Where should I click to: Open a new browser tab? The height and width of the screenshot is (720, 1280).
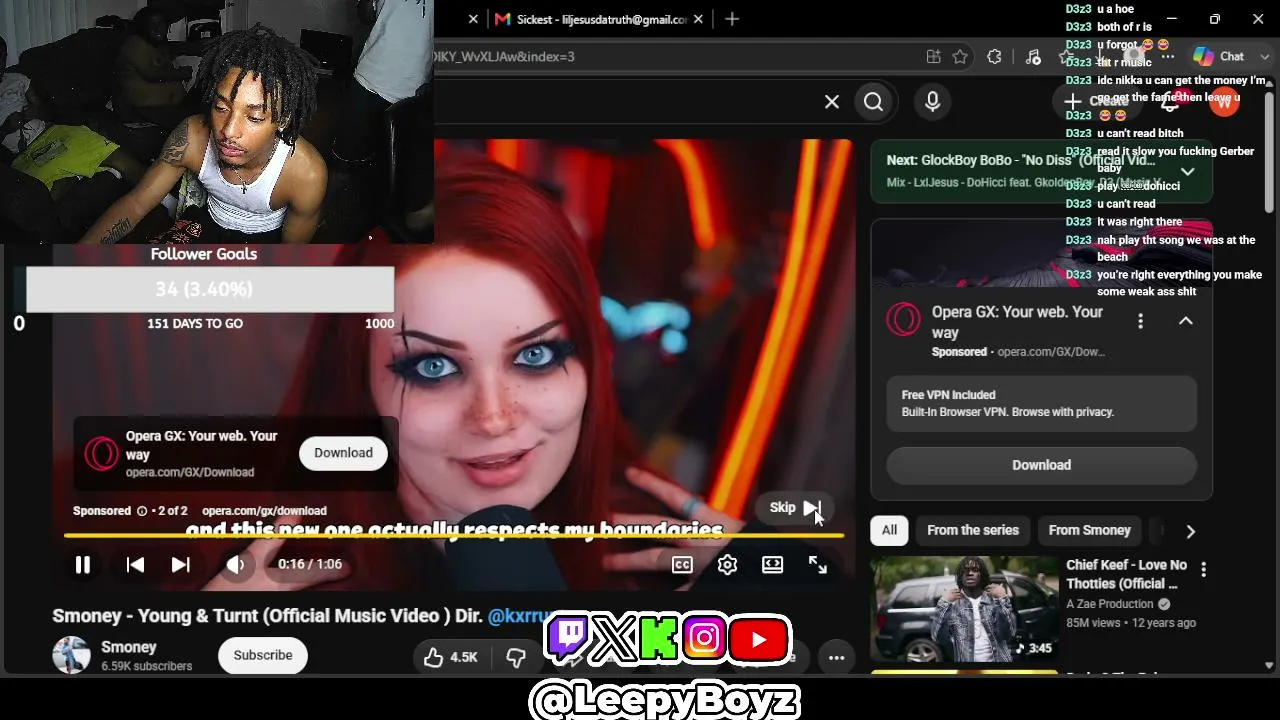[x=732, y=19]
